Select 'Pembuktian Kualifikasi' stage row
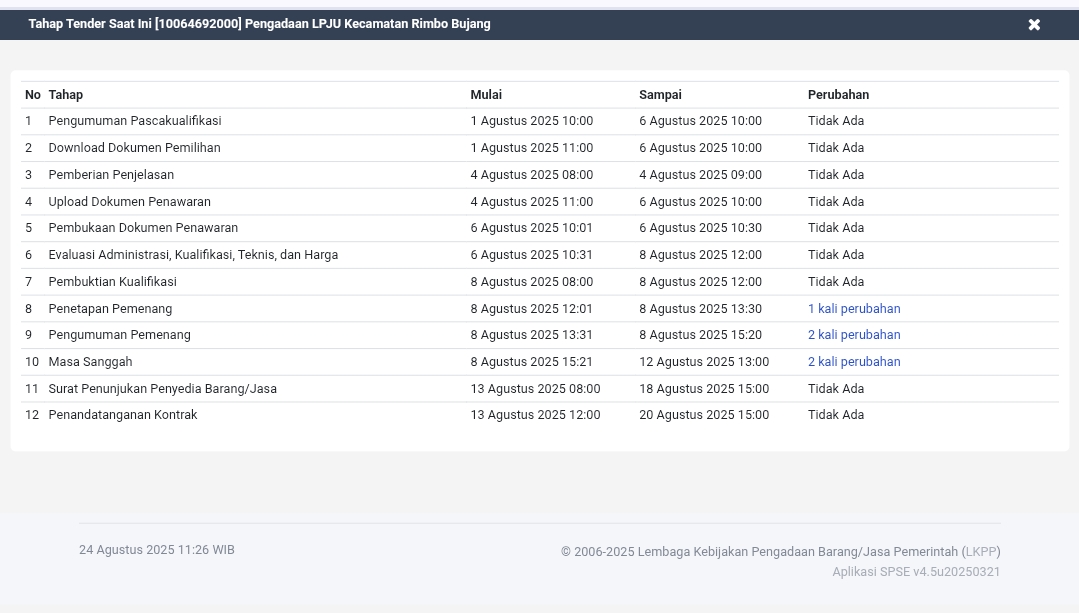This screenshot has width=1079, height=613. (112, 281)
